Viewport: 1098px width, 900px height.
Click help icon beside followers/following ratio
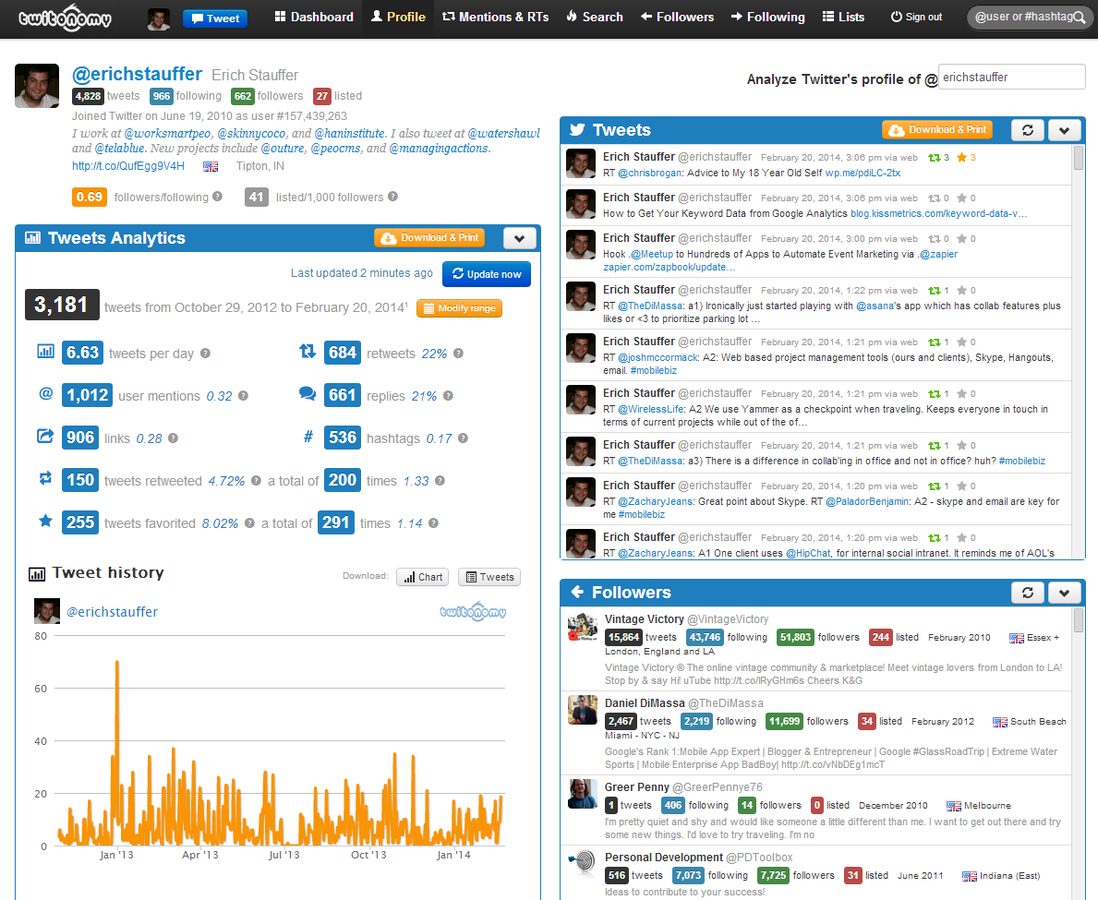pyautogui.click(x=218, y=197)
